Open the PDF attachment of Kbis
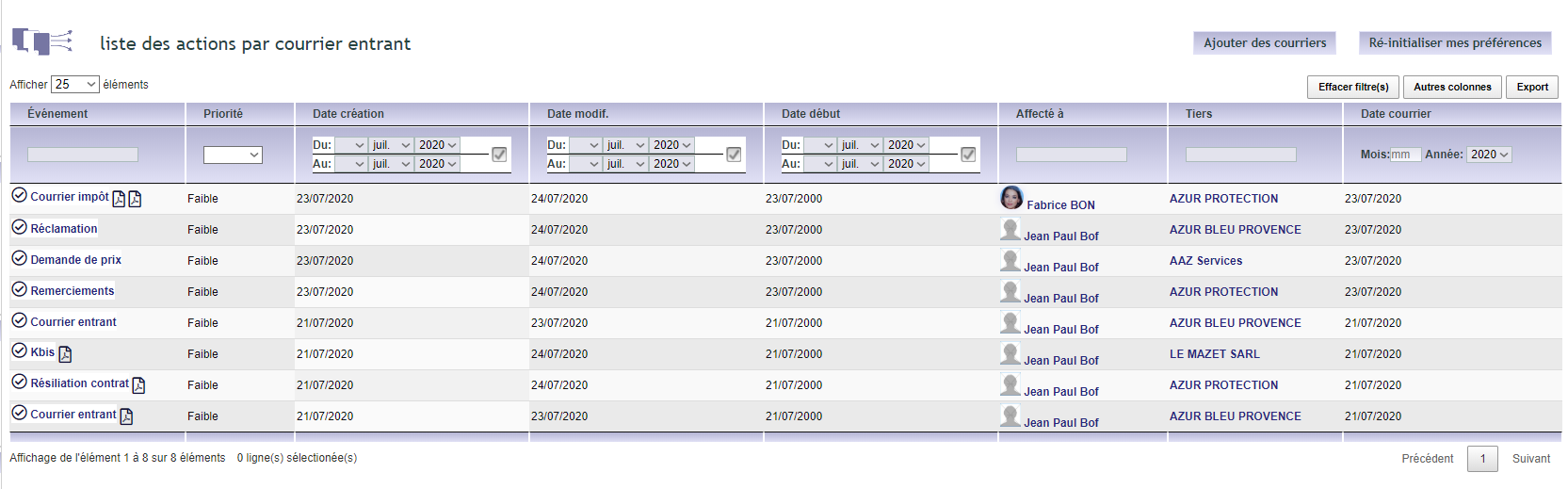 pyautogui.click(x=65, y=354)
